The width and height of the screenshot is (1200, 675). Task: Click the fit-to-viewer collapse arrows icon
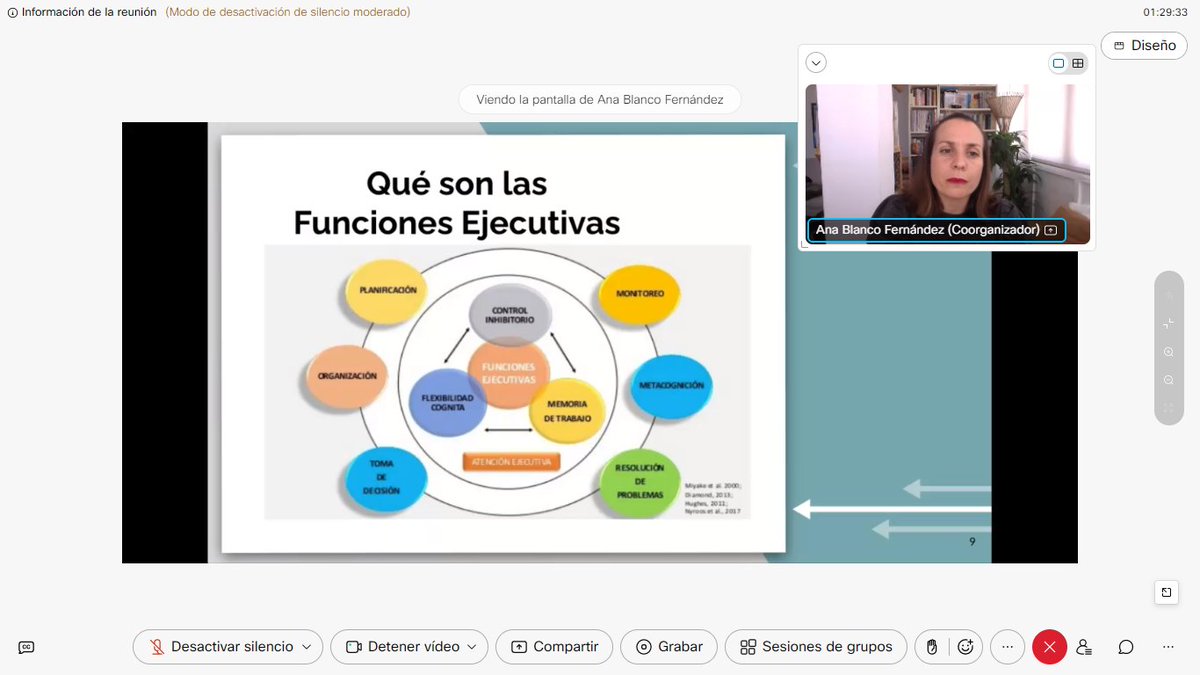coord(1168,324)
